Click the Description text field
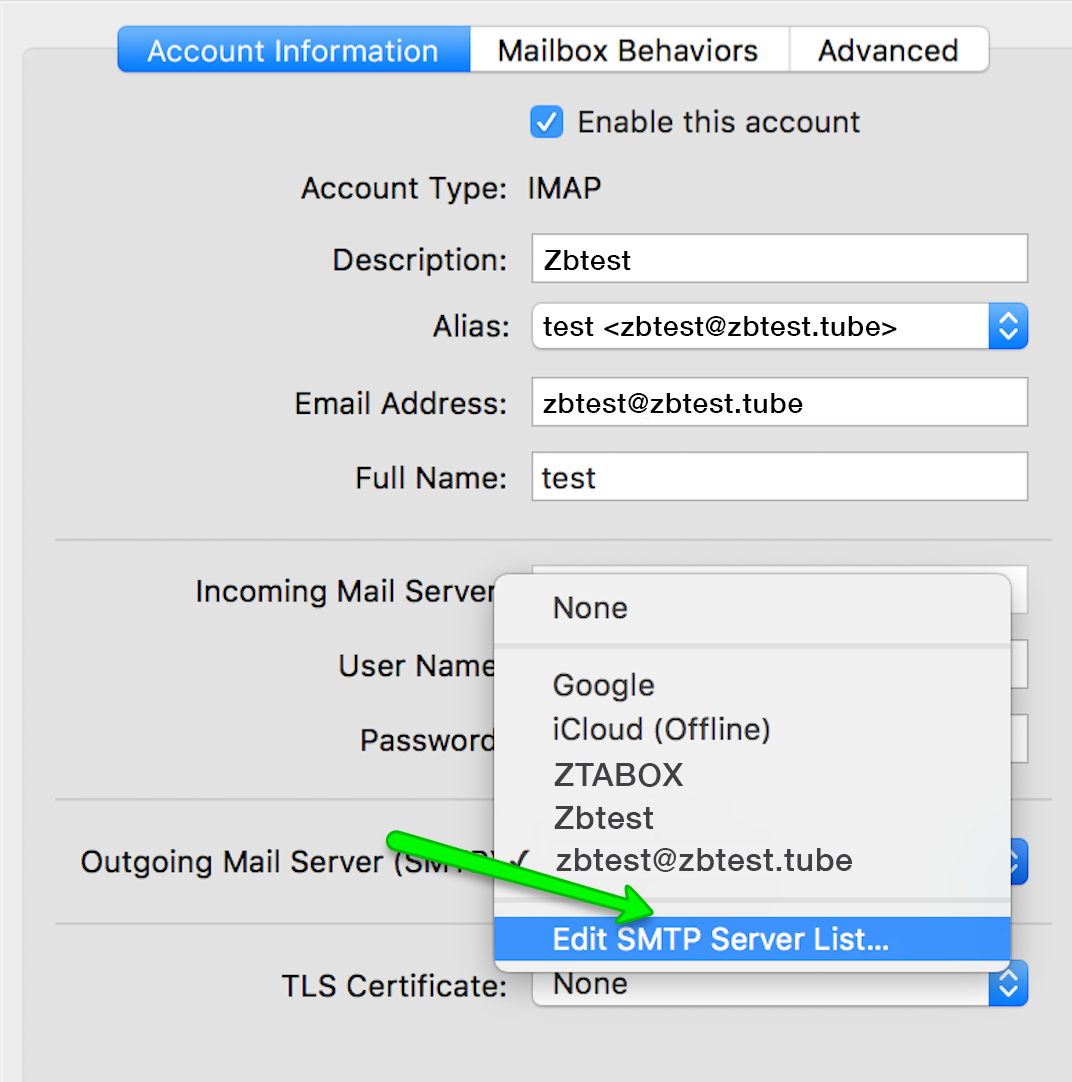Screen dimensions: 1072x1082 tap(779, 260)
